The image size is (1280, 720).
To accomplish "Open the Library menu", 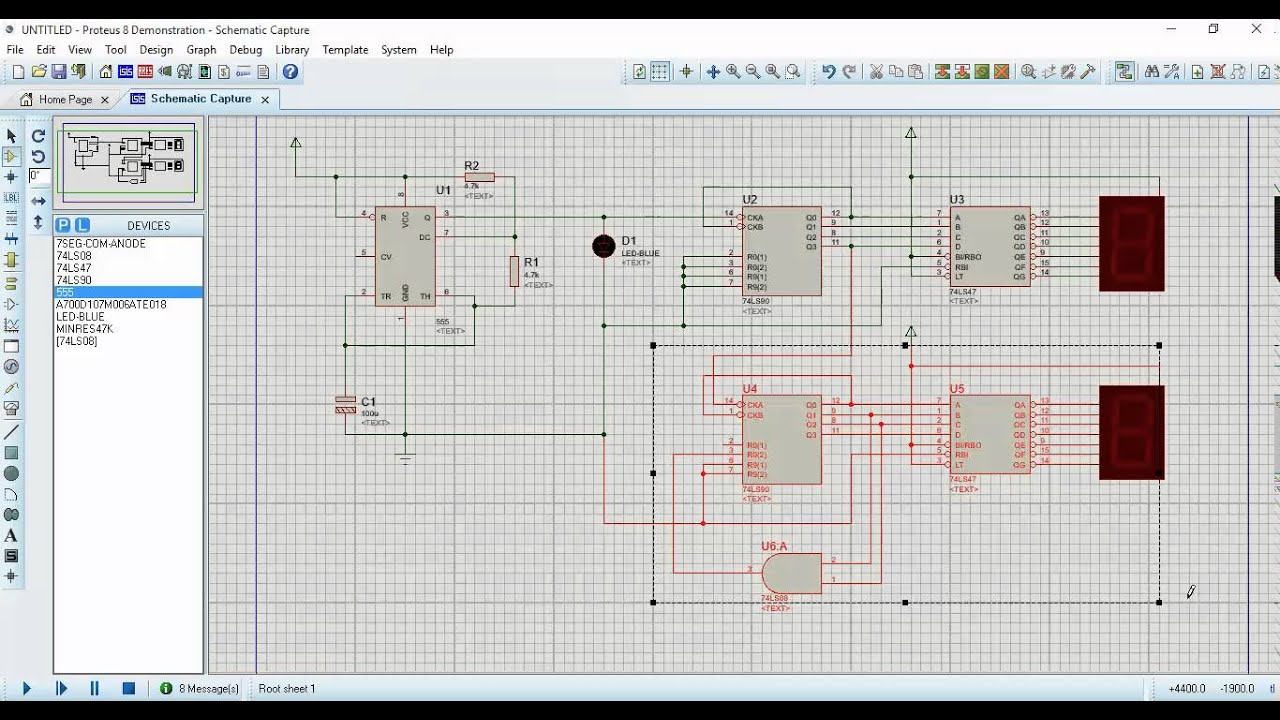I will [292, 50].
